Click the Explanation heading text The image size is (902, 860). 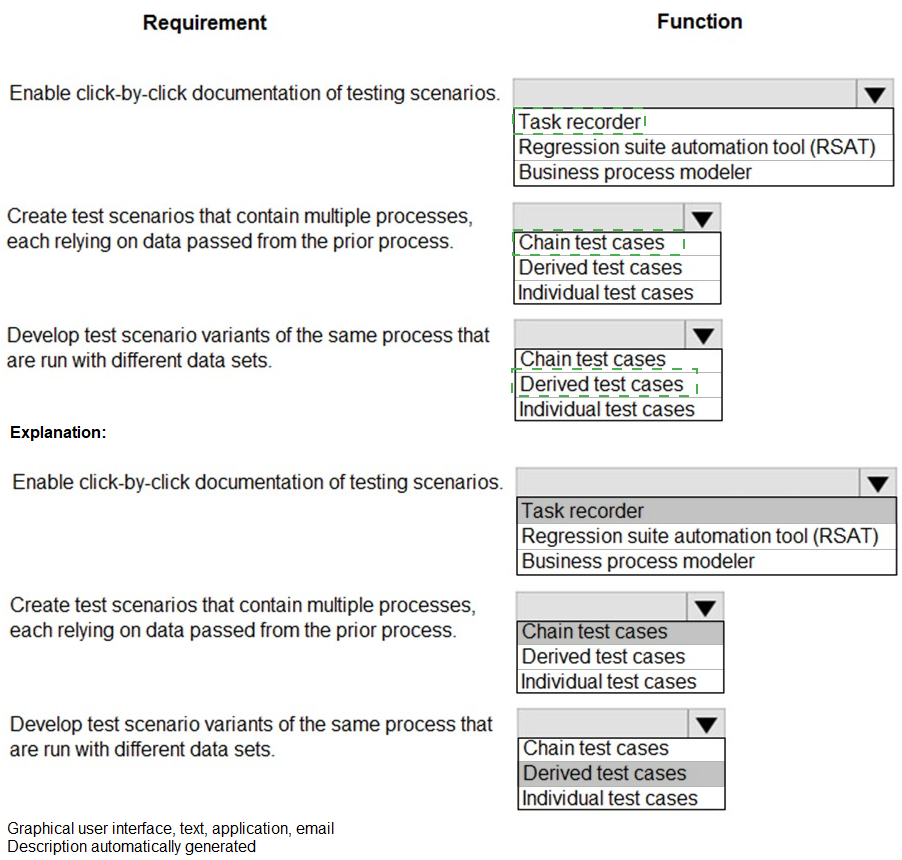coord(58,433)
